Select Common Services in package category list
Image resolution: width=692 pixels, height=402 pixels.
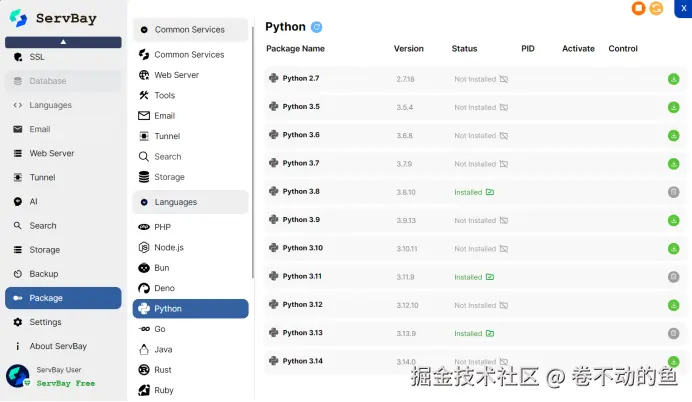click(190, 55)
